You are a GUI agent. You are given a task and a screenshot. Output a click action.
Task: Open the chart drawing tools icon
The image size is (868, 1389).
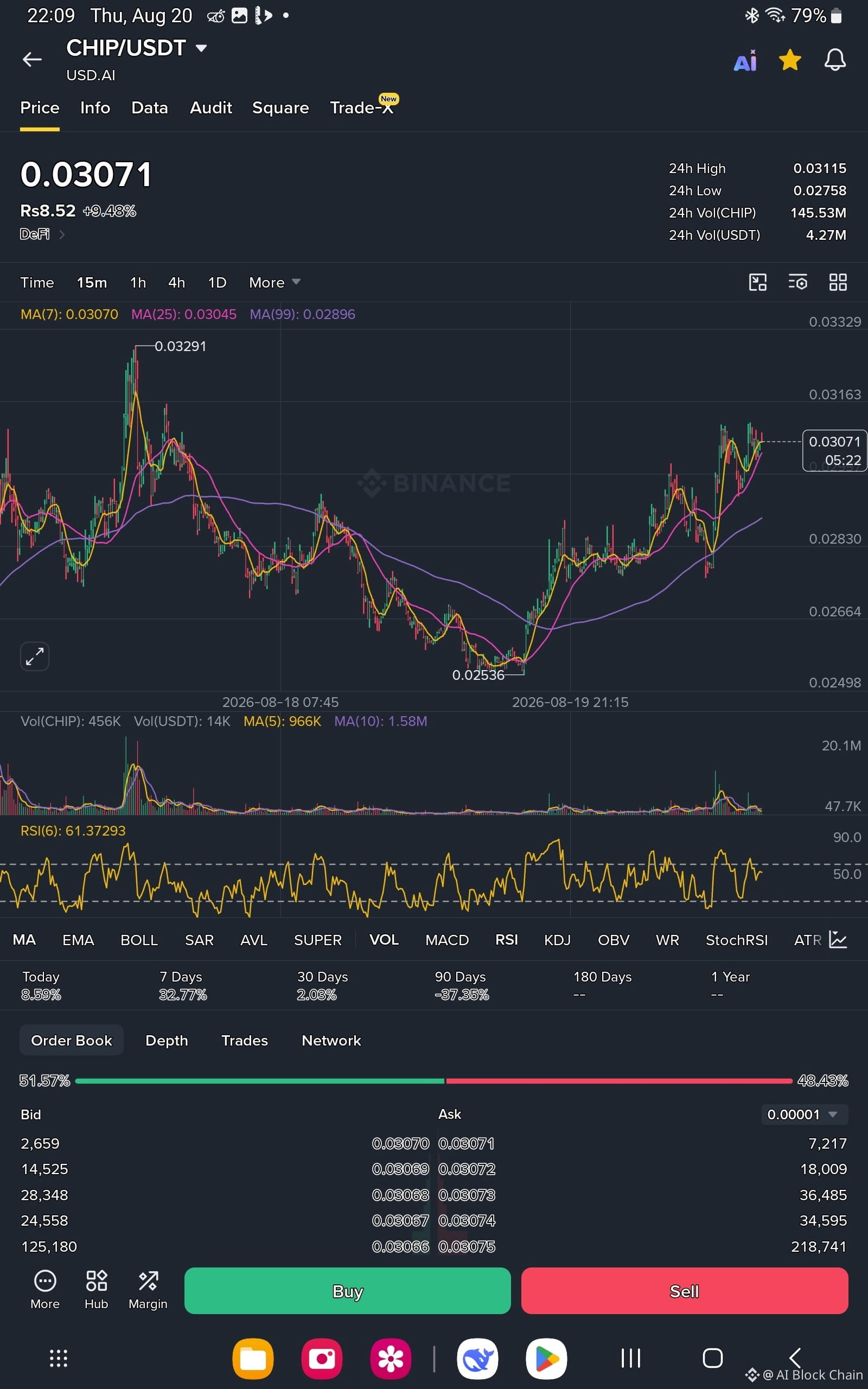click(758, 282)
